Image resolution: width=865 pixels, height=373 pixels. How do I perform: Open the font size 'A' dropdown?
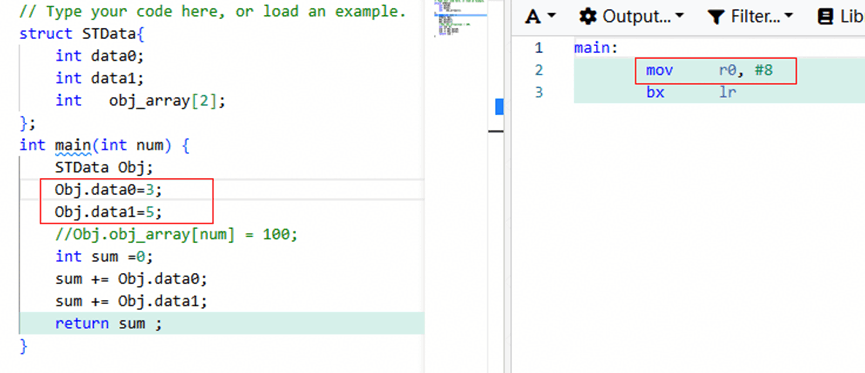pos(540,17)
